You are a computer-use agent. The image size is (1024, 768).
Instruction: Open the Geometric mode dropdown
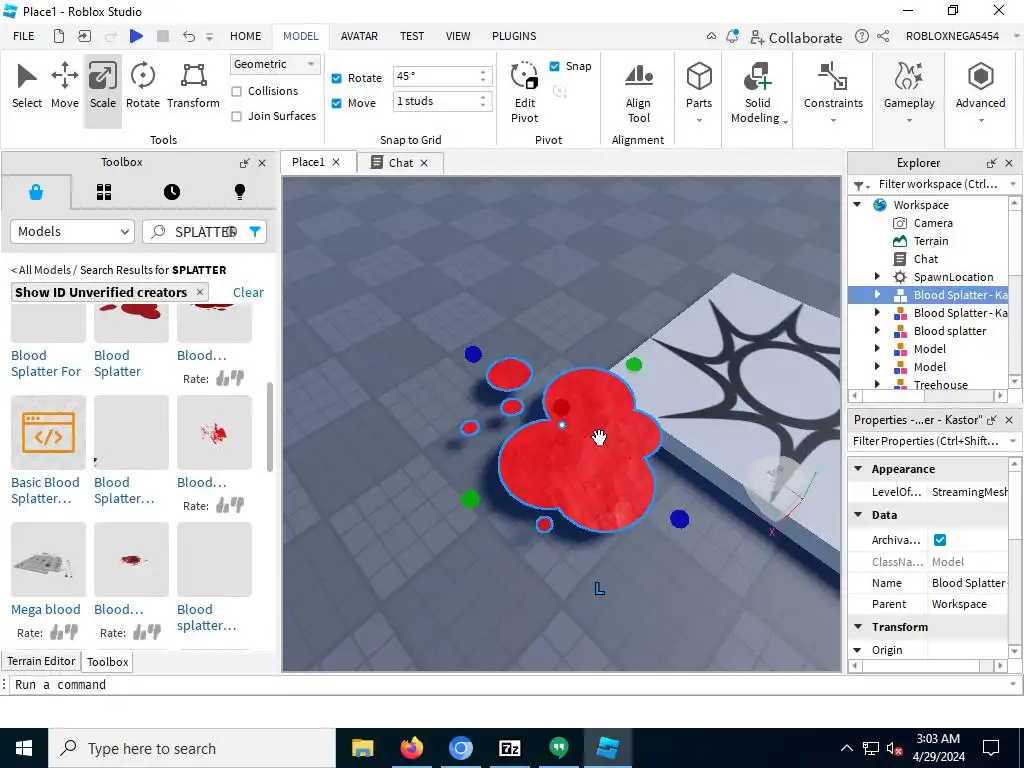coord(274,64)
